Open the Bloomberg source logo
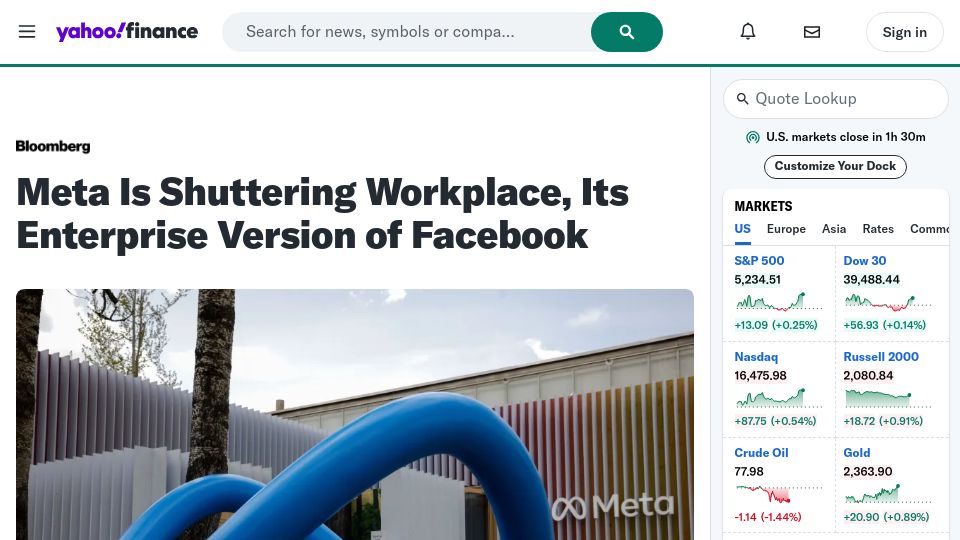960x540 pixels. (x=53, y=146)
